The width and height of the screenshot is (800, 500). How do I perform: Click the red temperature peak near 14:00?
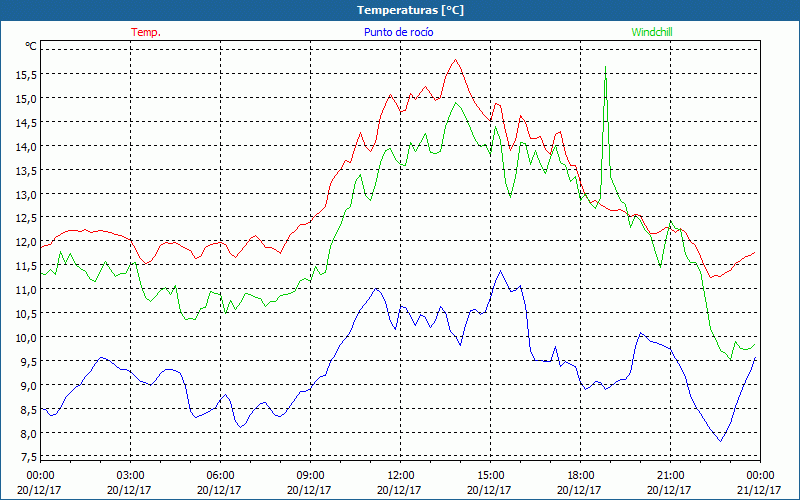pyautogui.click(x=455, y=60)
